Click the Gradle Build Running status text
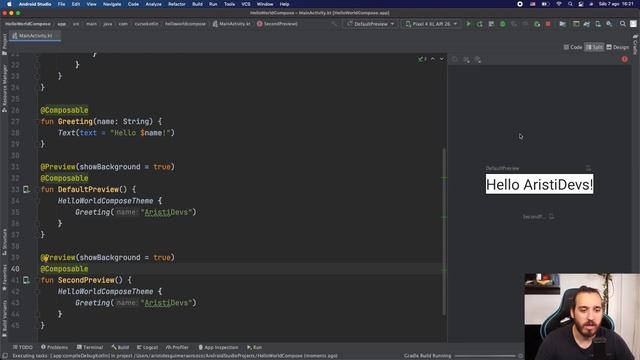The width and height of the screenshot is (640, 360). point(427,356)
